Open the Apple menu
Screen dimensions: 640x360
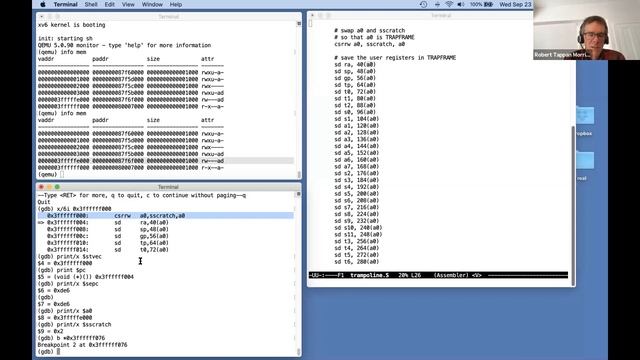tap(43, 4)
